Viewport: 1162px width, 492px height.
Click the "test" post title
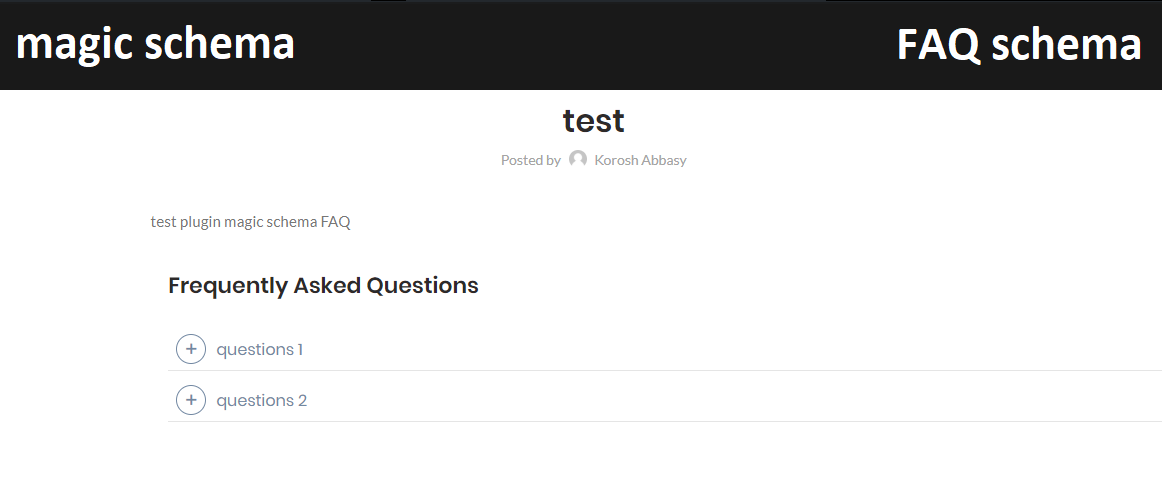click(x=594, y=122)
